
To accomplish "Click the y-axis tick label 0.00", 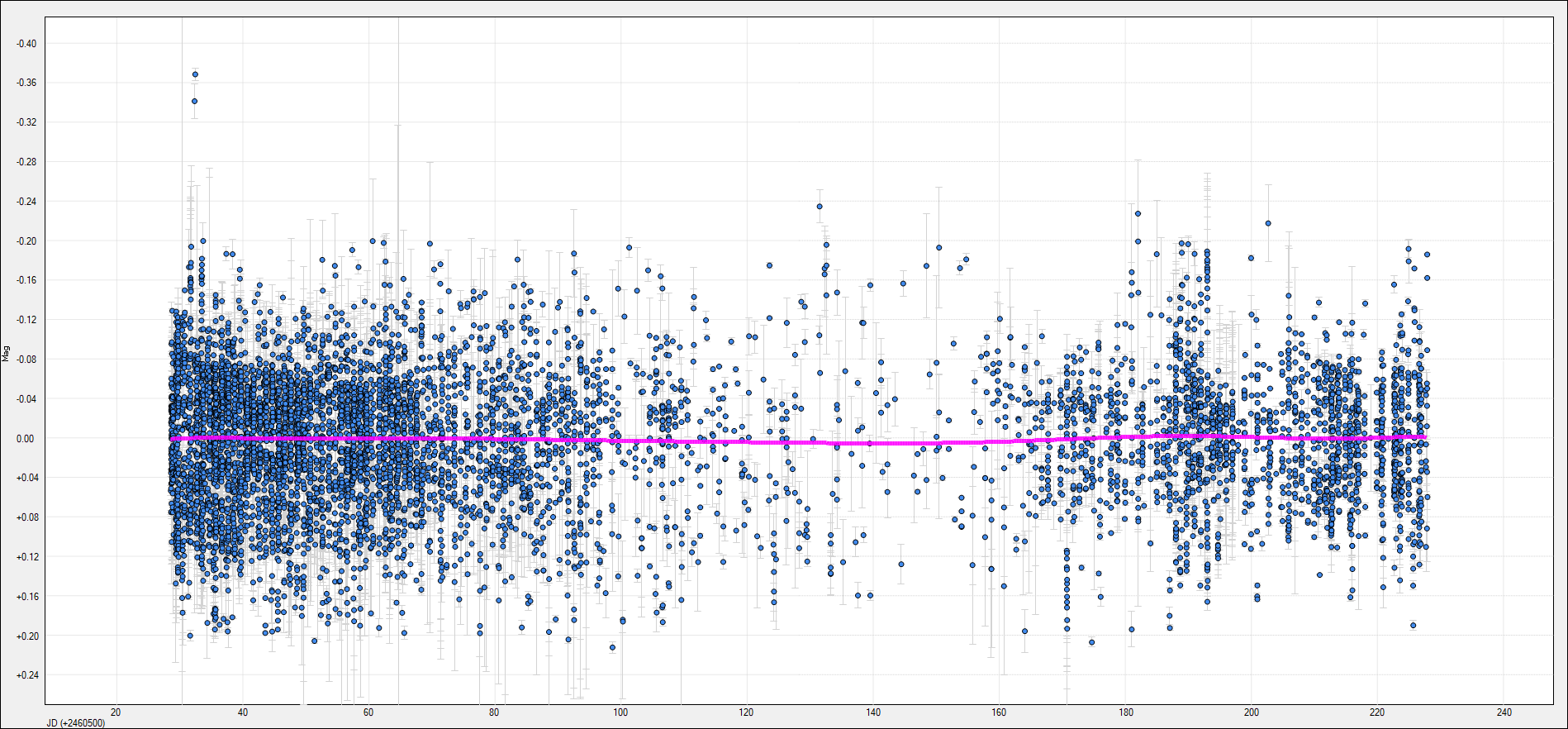I will [x=26, y=439].
